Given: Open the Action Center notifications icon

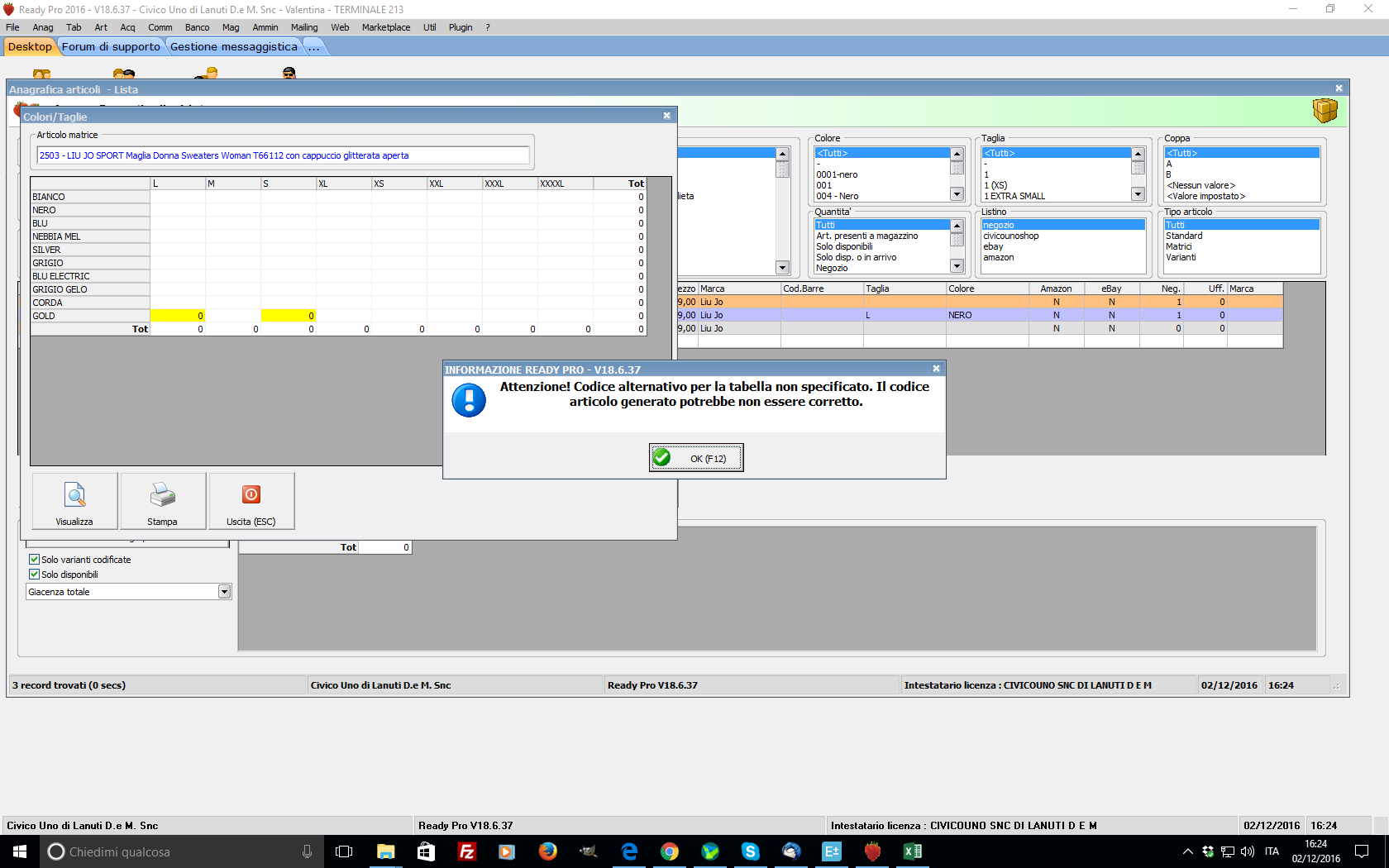Looking at the screenshot, I should 1362,851.
